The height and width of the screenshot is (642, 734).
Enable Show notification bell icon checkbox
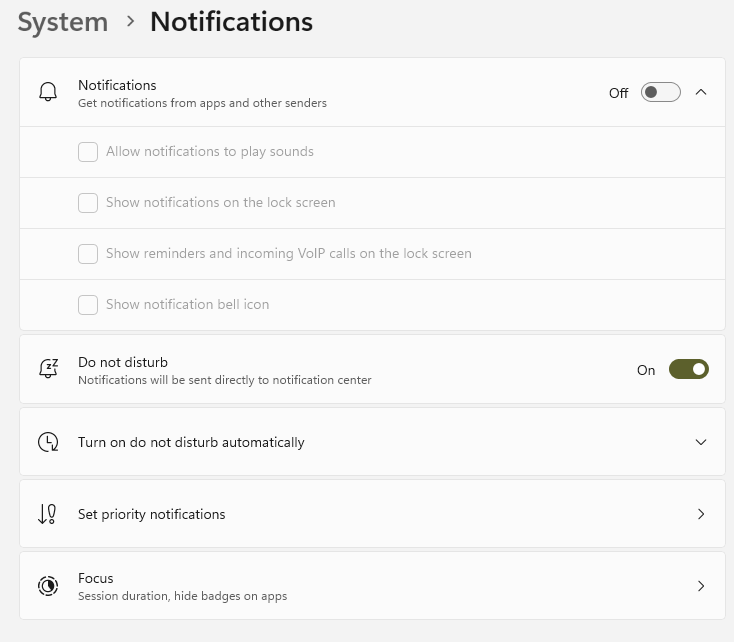pyautogui.click(x=88, y=305)
